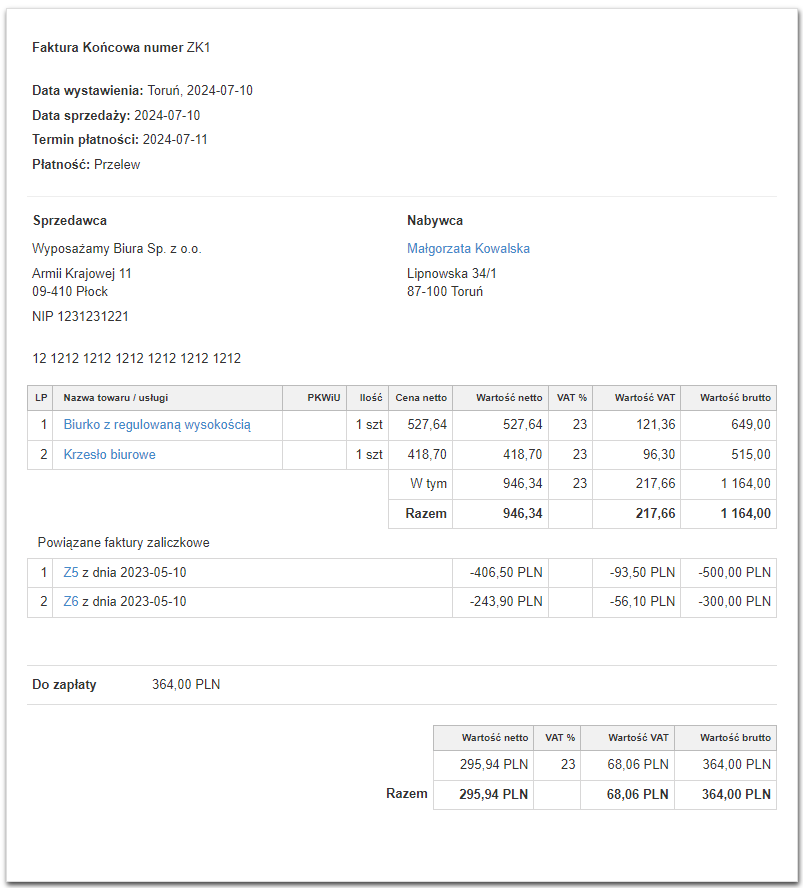Screen dimensions: 803x888
Task: Select the bank account number starting with 12 1212
Action: (x=136, y=358)
